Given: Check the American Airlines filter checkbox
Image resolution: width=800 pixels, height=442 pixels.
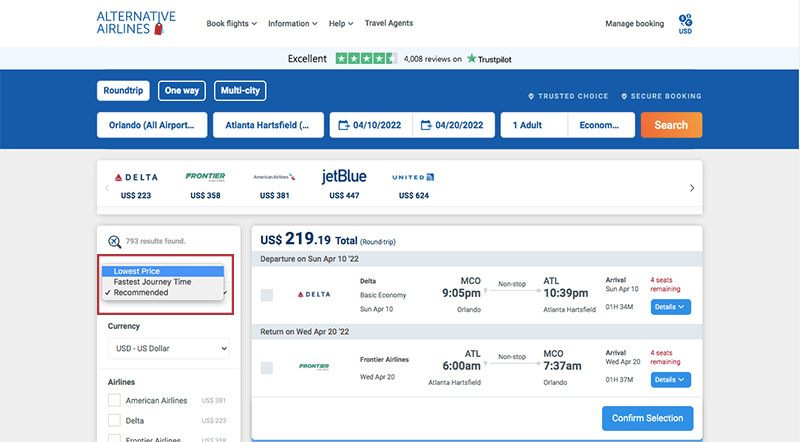Looking at the screenshot, I should (x=114, y=400).
